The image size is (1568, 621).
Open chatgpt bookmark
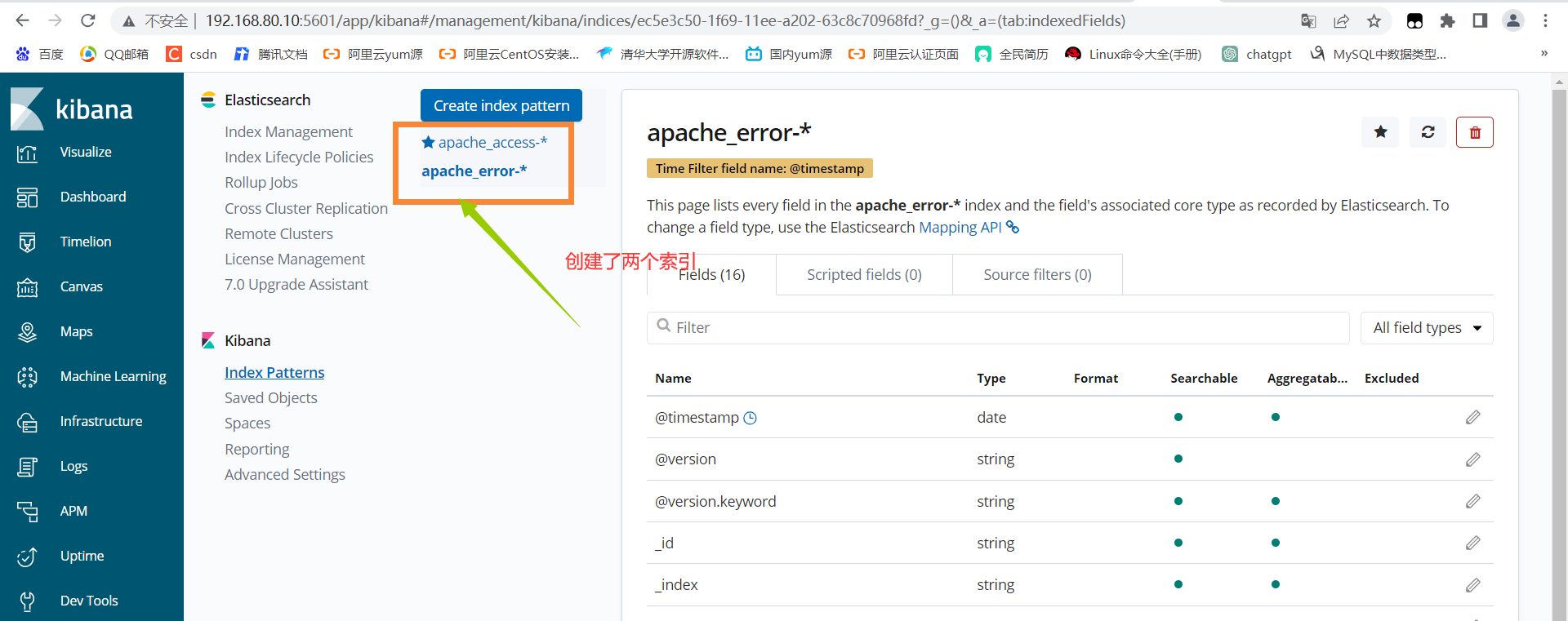(1257, 54)
